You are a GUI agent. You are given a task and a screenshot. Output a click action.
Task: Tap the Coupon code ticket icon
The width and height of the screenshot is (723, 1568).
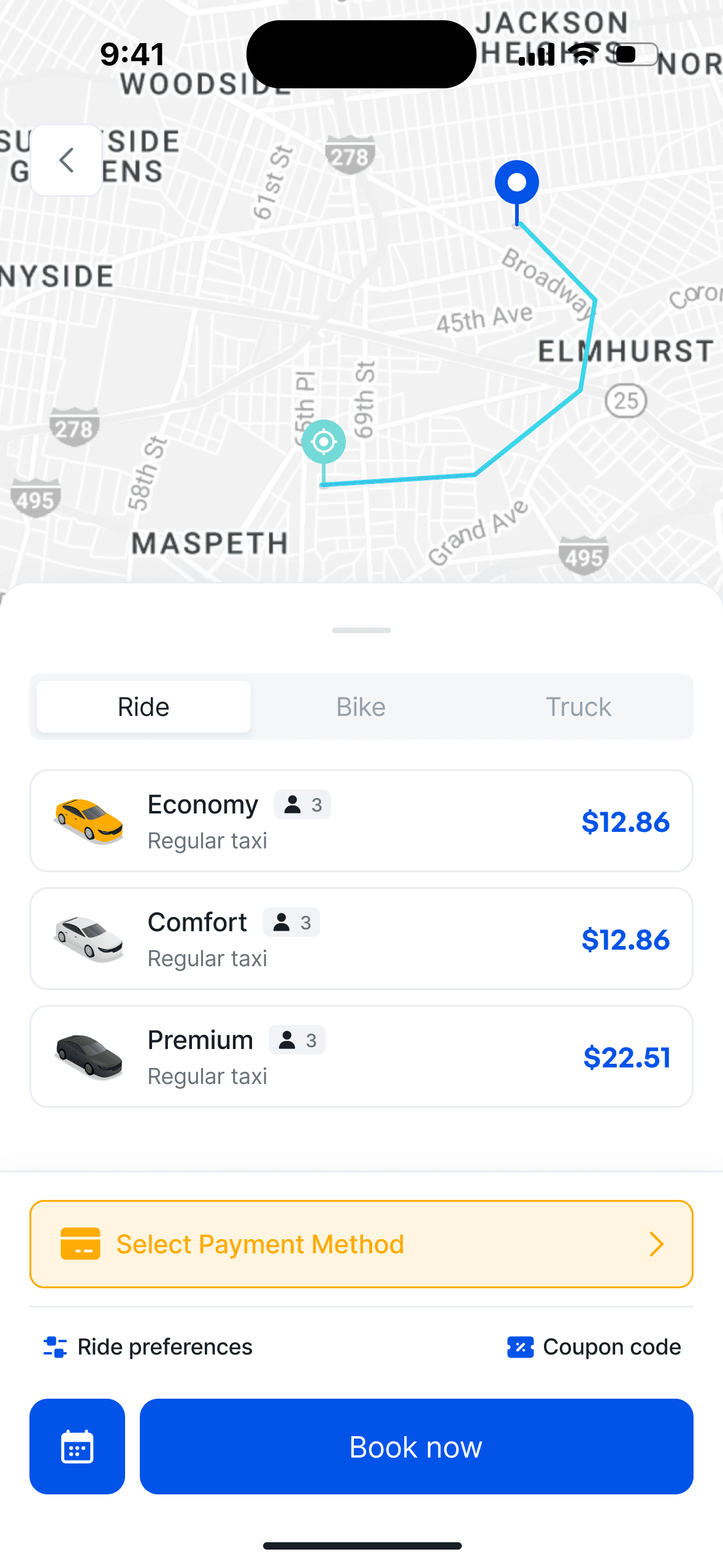pyautogui.click(x=520, y=1347)
